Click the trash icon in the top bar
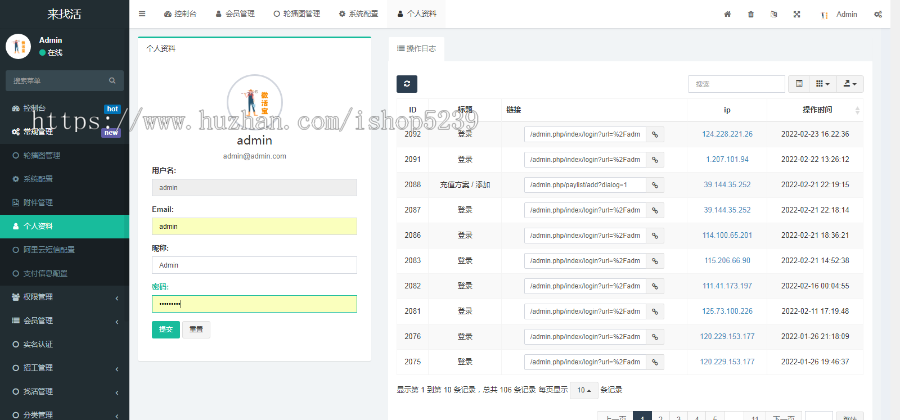Screen dimensions: 900x420 749,14
